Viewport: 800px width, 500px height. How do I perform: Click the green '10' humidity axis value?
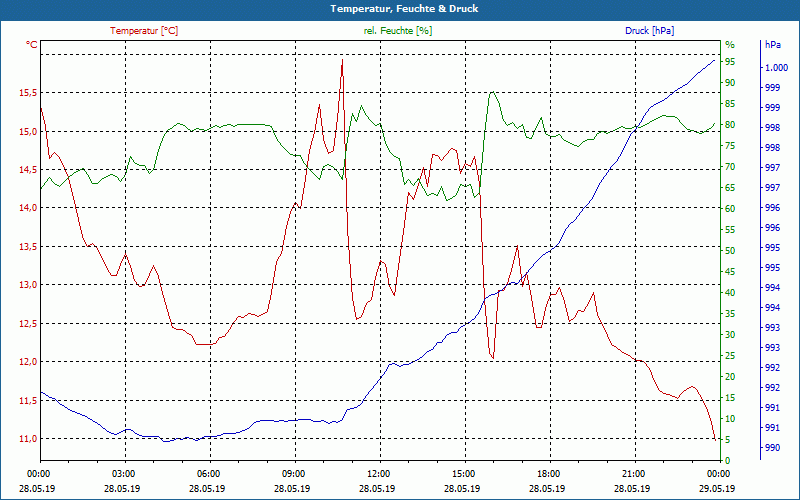coord(730,419)
